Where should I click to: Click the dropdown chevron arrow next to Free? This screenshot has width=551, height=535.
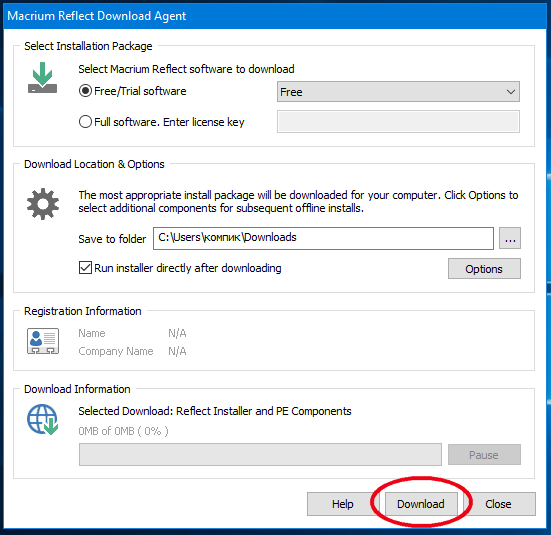511,92
